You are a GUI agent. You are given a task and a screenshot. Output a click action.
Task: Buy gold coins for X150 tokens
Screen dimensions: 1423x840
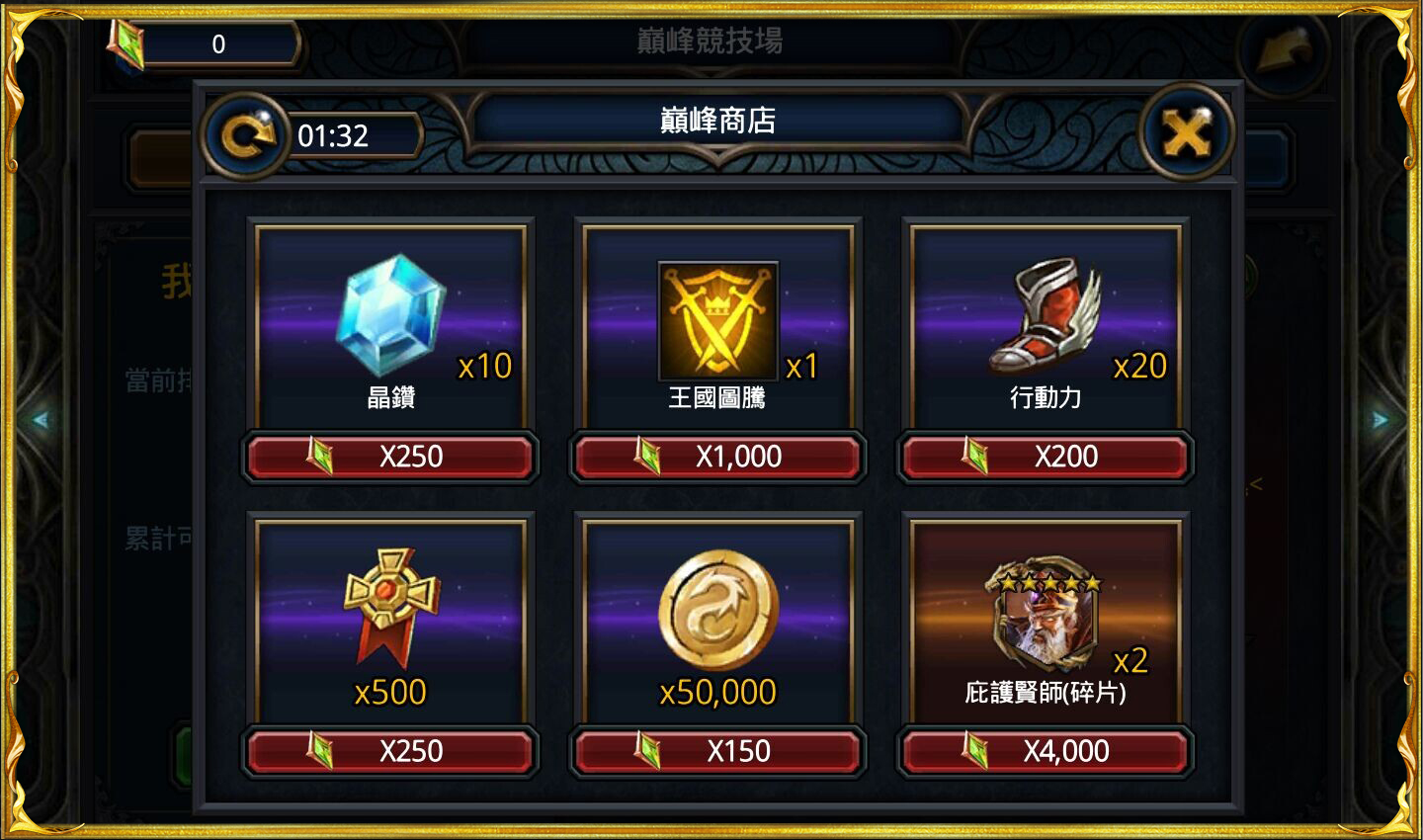point(718,751)
